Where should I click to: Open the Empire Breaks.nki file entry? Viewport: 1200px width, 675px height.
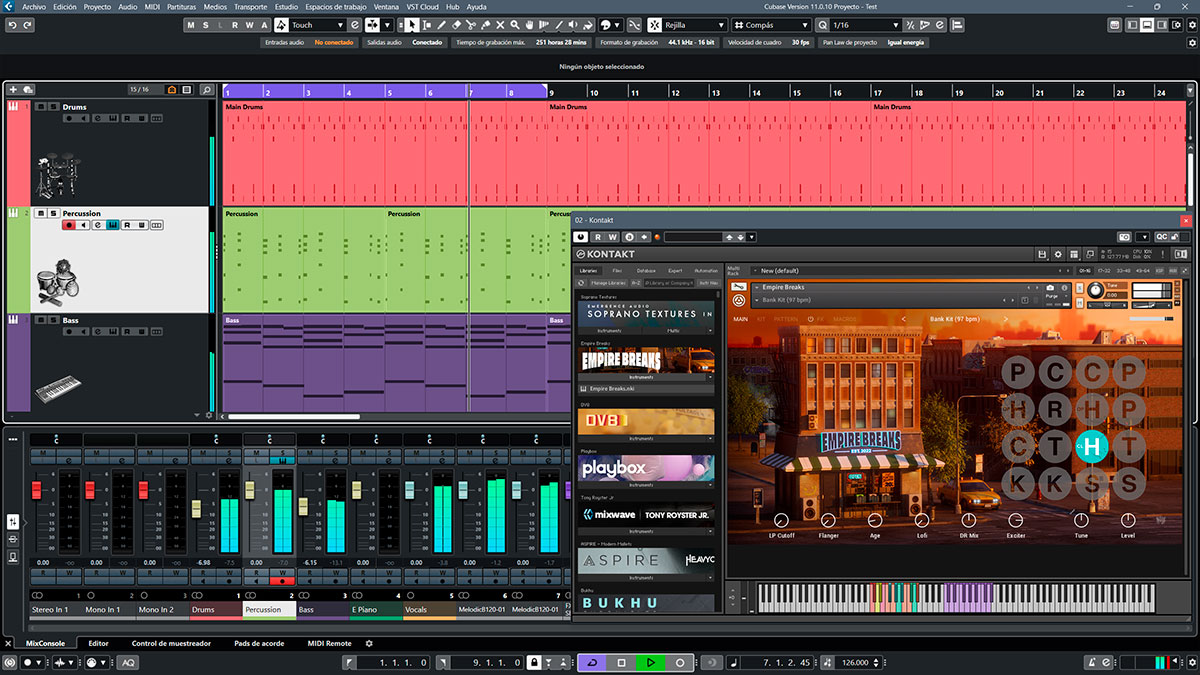[646, 388]
